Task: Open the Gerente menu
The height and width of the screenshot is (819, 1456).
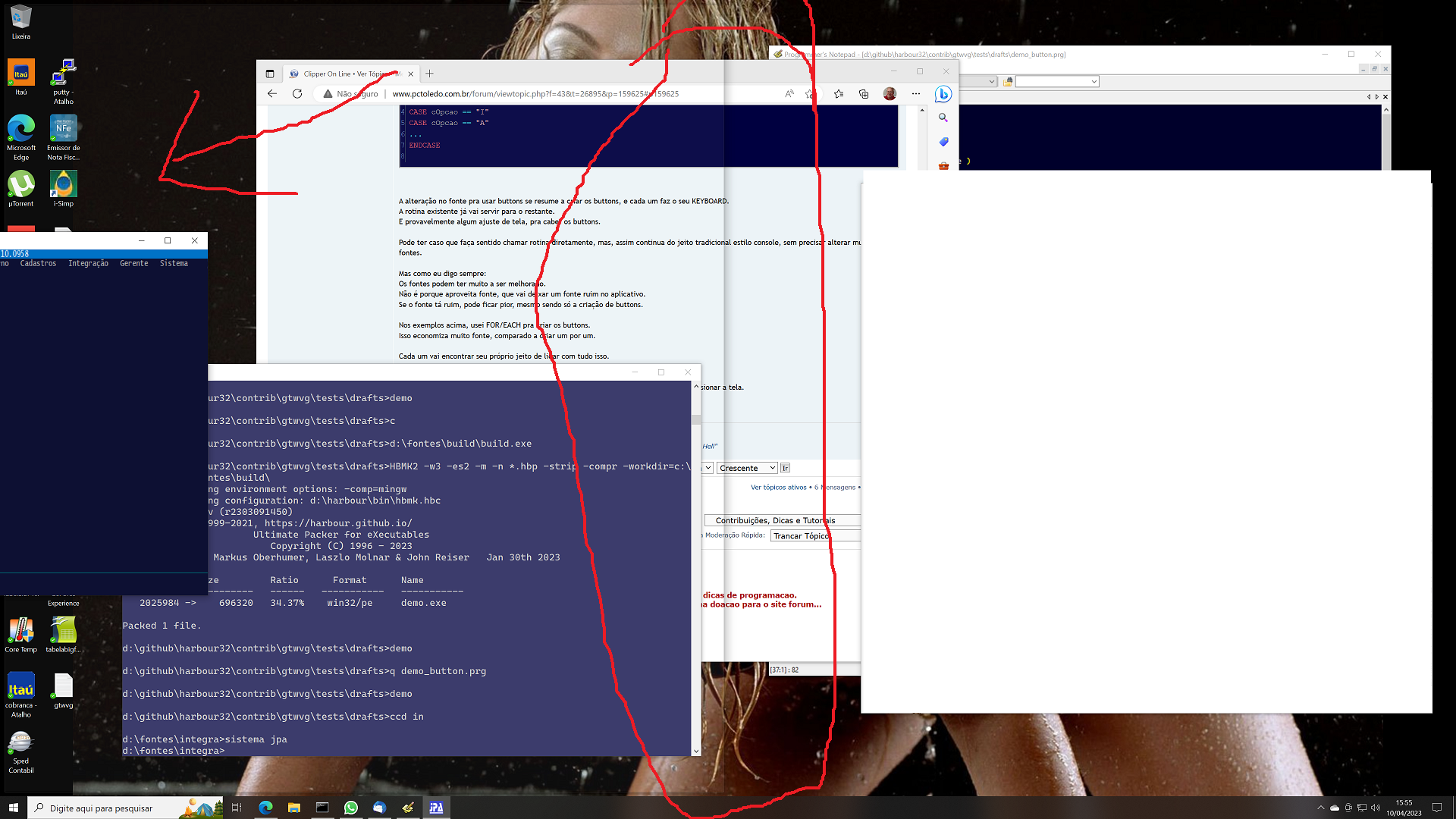Action: pos(133,263)
